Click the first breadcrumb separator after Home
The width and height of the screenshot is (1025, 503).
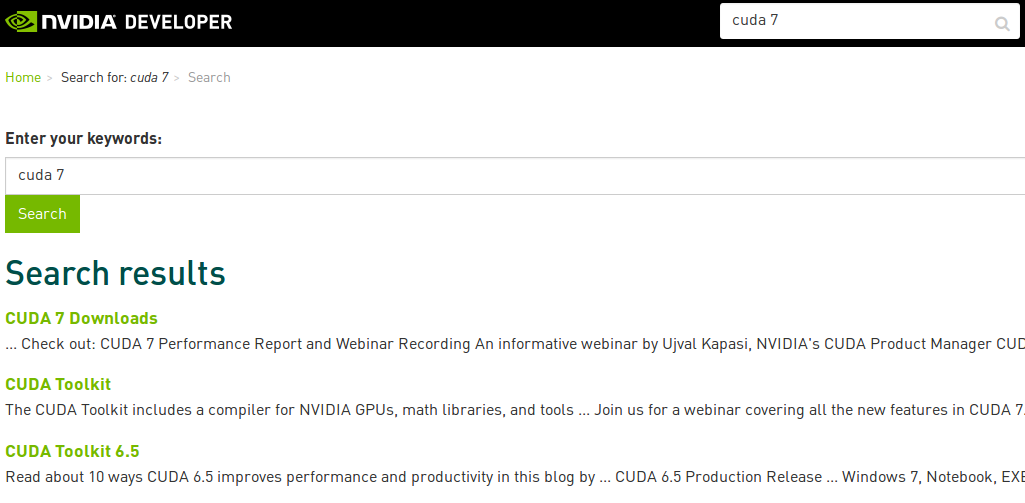(x=50, y=78)
